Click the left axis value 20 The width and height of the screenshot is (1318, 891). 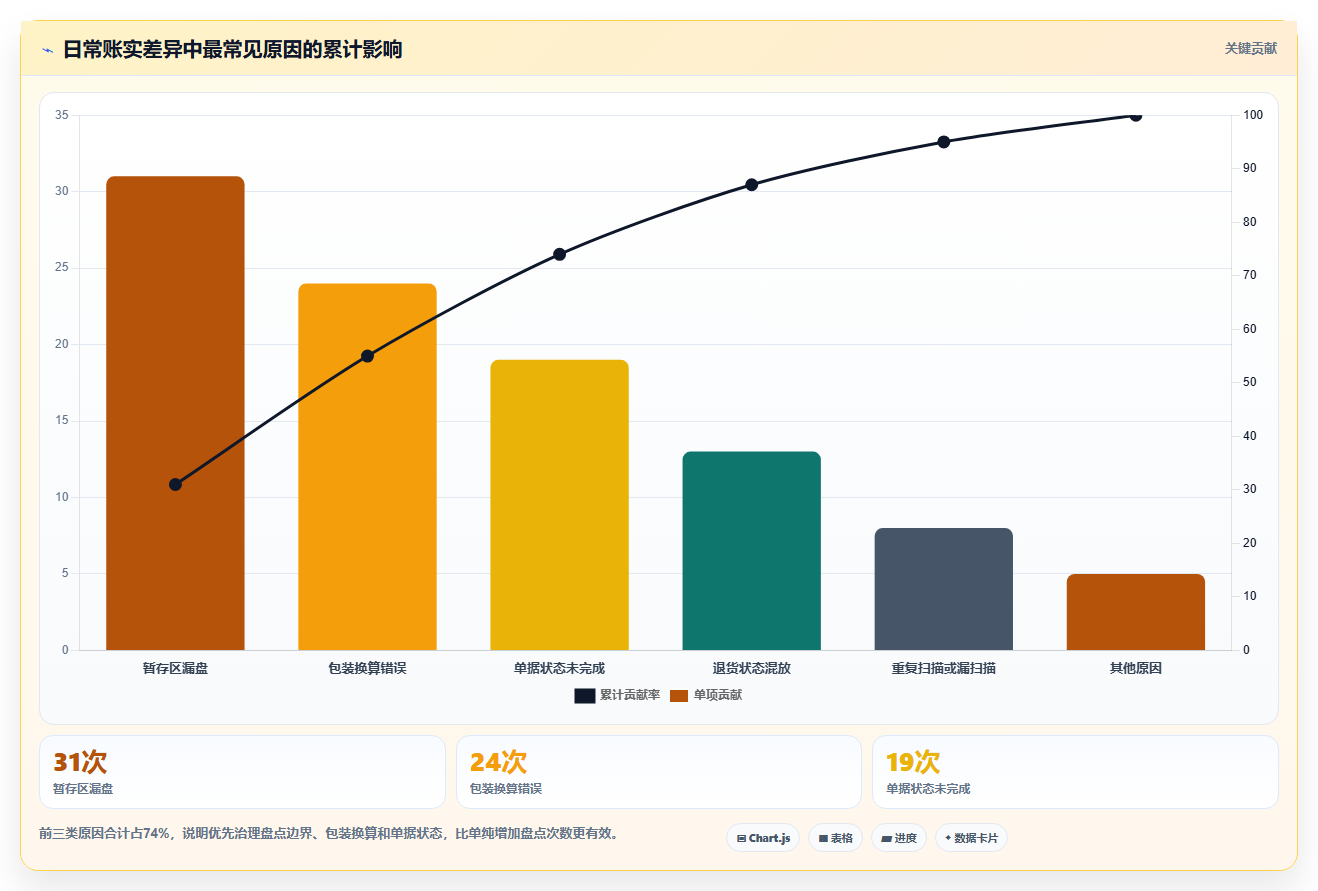[62, 344]
